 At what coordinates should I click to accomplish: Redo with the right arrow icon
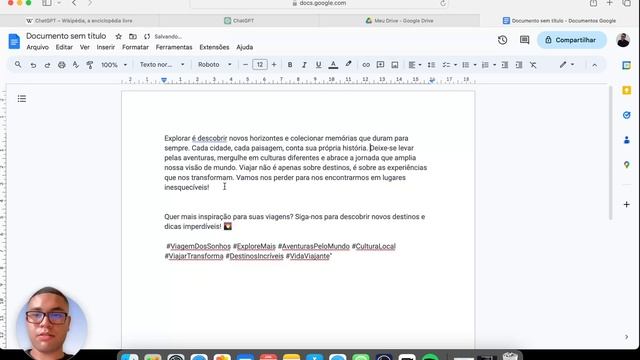click(47, 65)
